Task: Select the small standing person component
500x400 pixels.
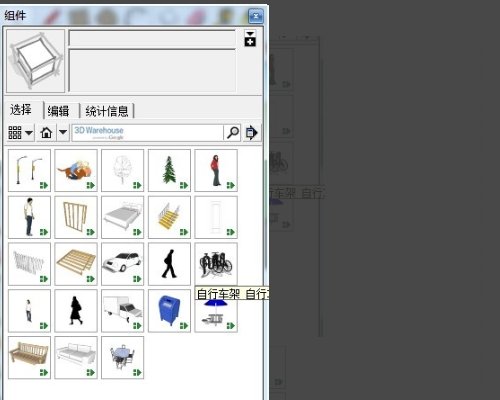Action: pos(29,311)
